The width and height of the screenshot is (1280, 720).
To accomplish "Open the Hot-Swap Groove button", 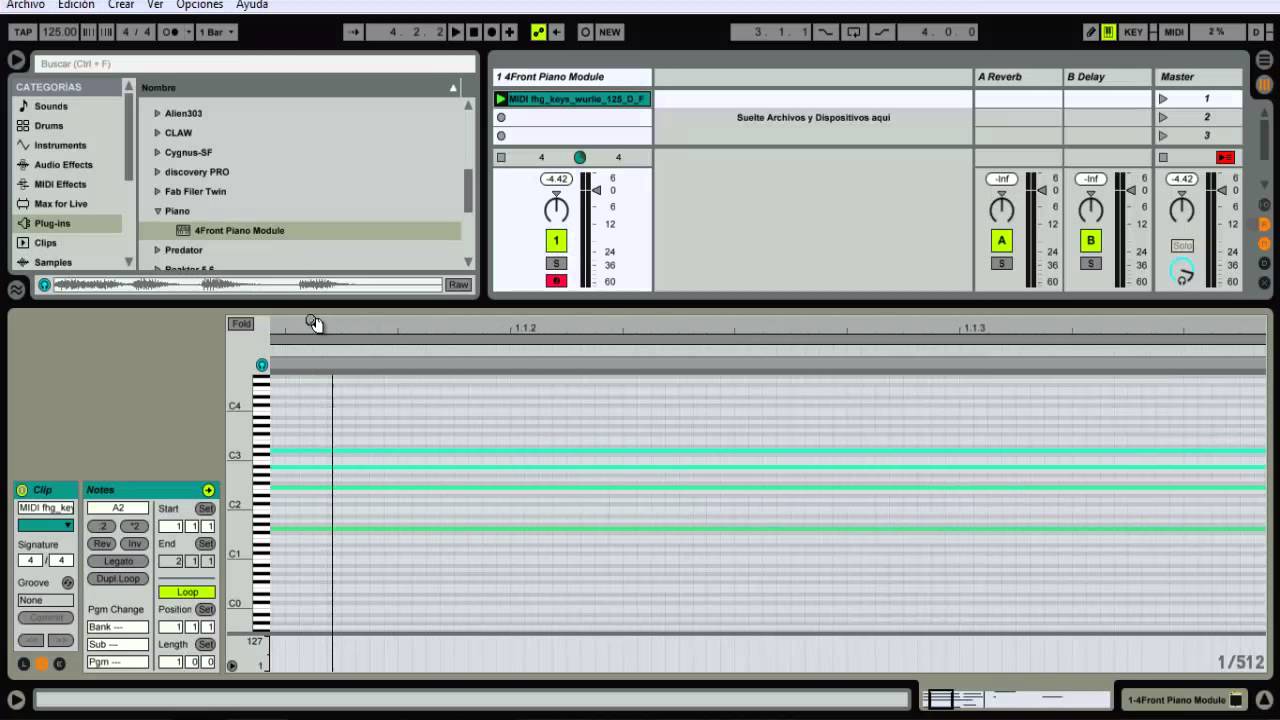I will [x=68, y=583].
